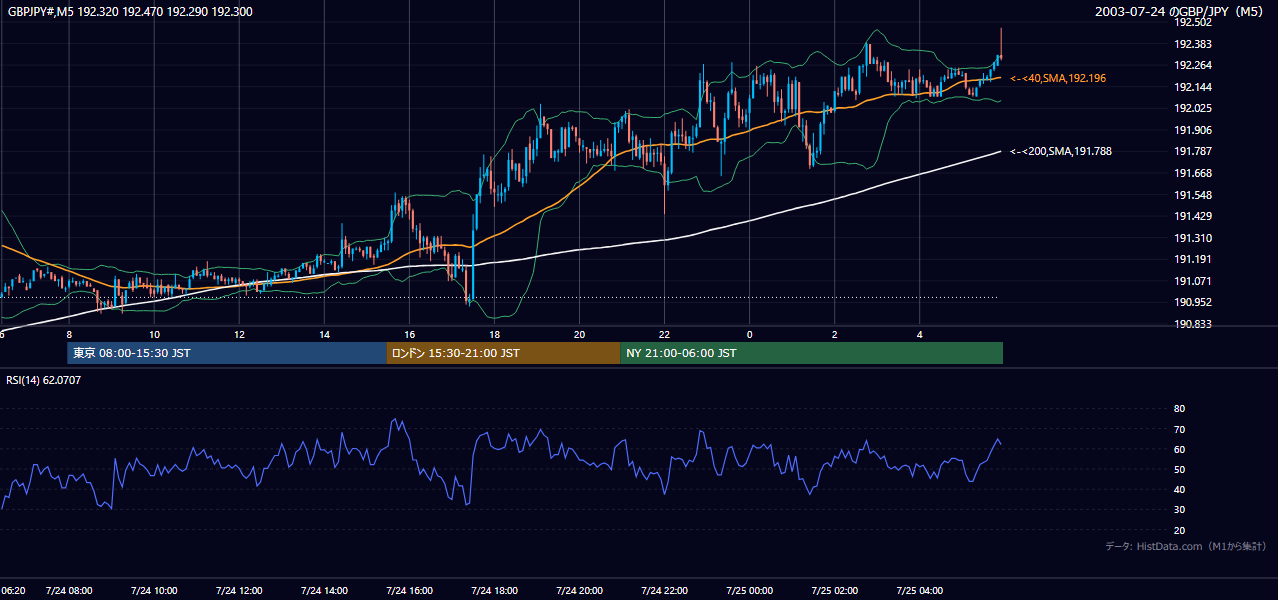This screenshot has width=1278, height=600.
Task: Click price axis value 192.502
Action: pyautogui.click(x=1193, y=22)
